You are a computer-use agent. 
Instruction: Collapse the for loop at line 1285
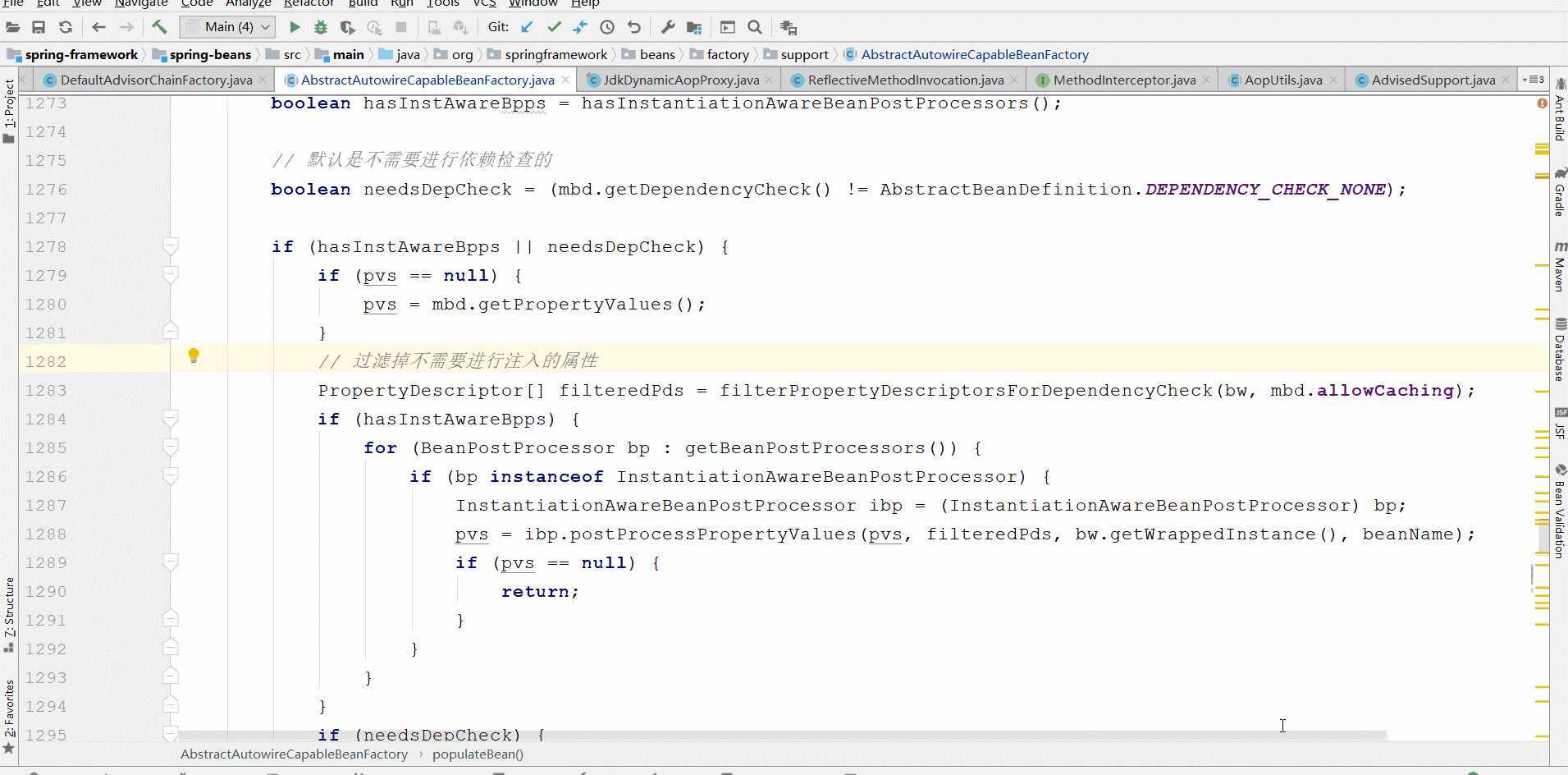[x=171, y=447]
